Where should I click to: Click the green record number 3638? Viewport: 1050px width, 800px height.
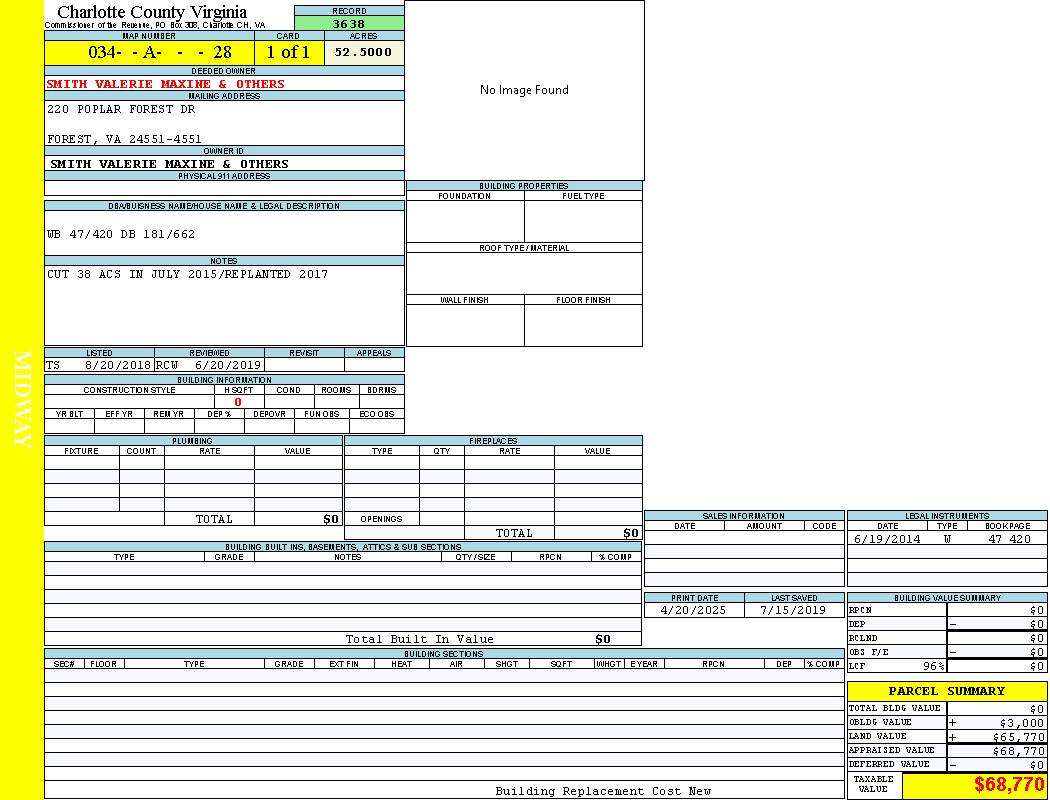(x=349, y=23)
